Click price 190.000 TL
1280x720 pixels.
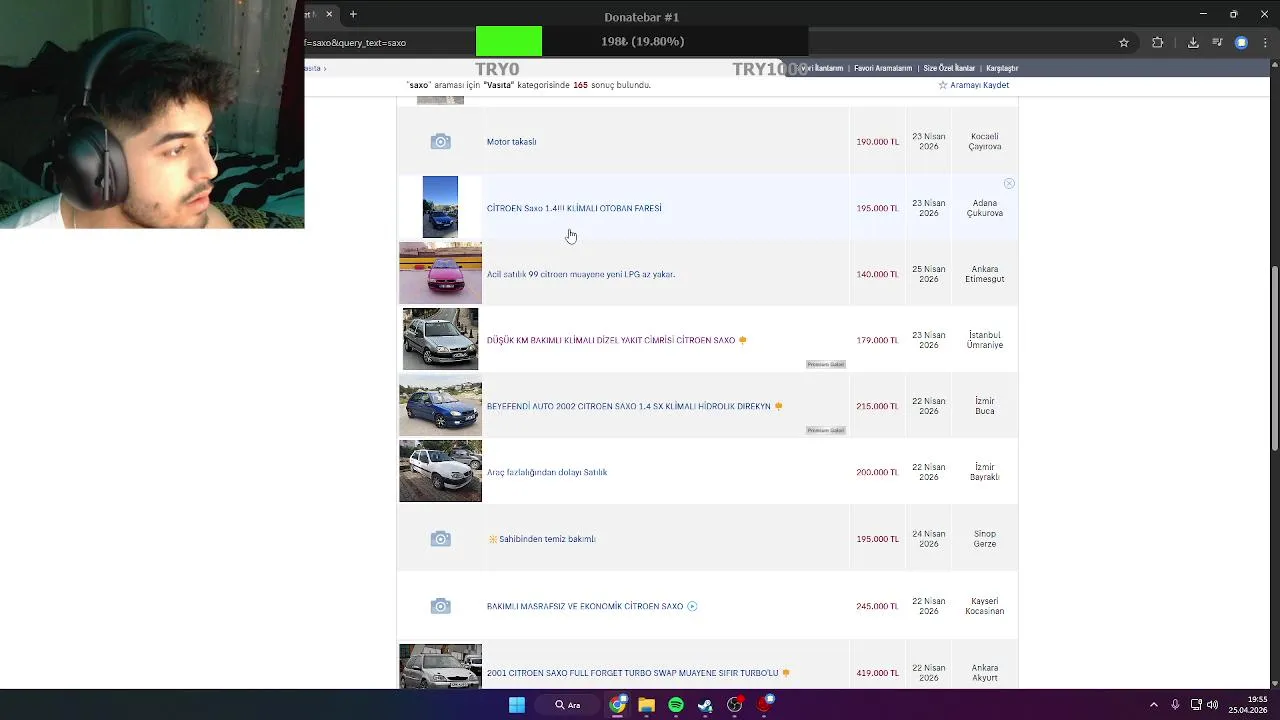877,142
